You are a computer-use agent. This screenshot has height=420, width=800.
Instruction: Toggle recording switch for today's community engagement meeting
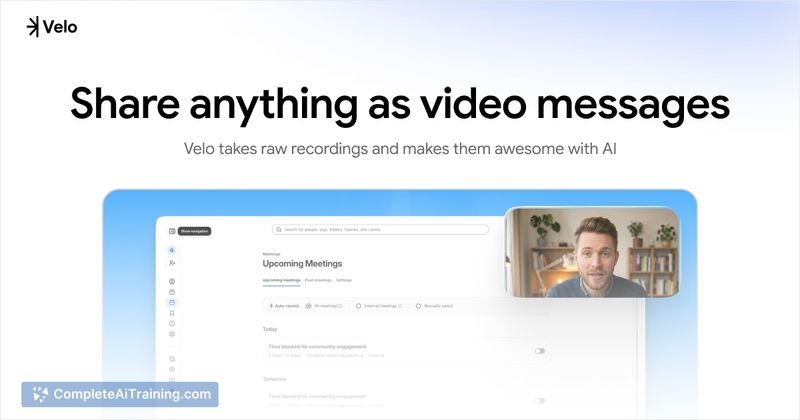[539, 351]
